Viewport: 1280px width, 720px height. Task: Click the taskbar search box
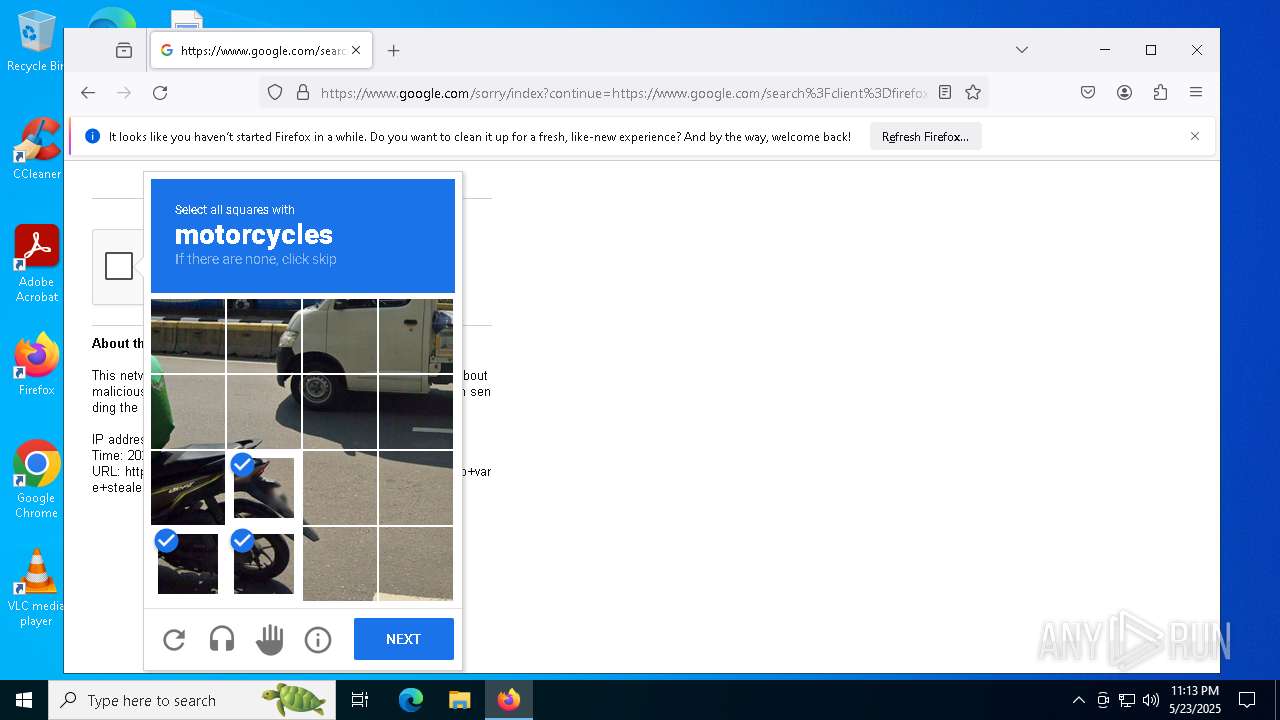pos(192,700)
